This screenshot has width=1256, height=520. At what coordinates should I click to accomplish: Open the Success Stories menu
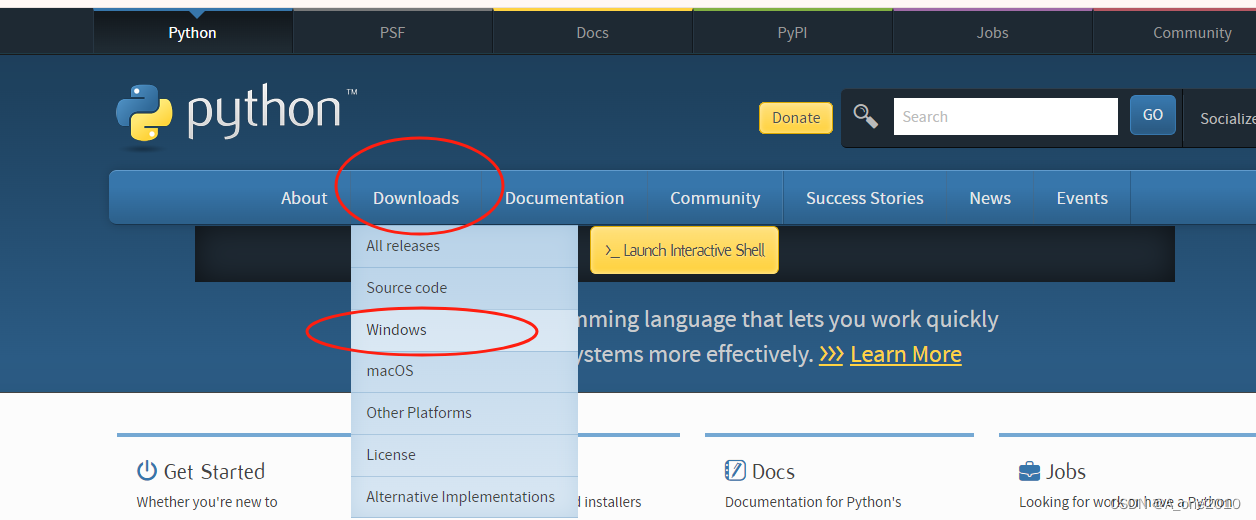(x=865, y=198)
